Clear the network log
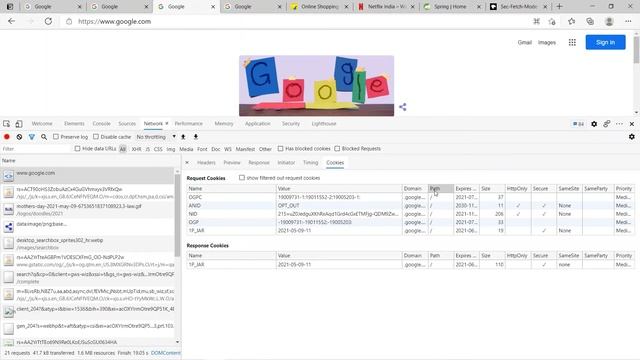Screen dimensions: 640x360 19,137
